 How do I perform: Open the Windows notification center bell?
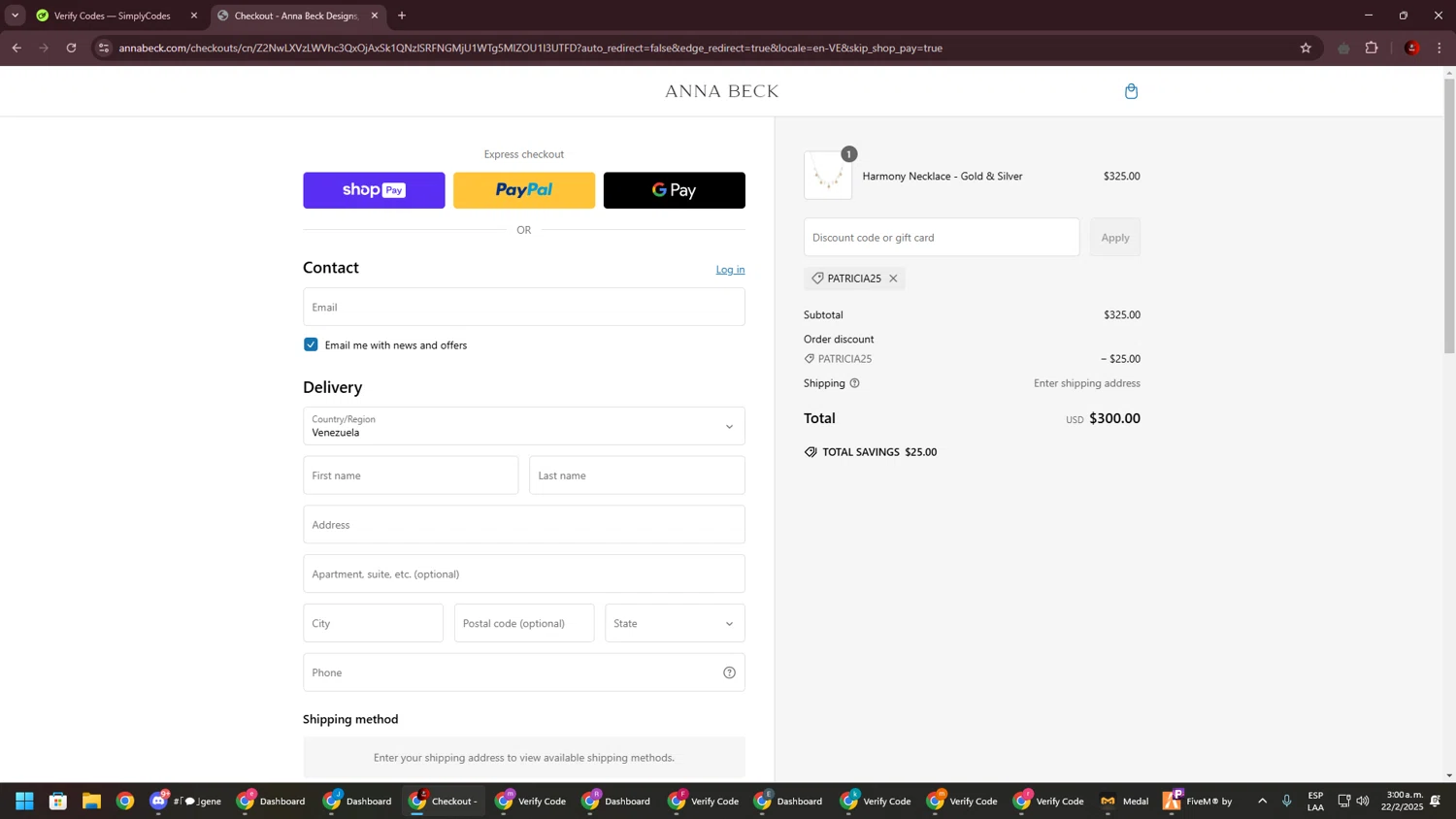1436,801
